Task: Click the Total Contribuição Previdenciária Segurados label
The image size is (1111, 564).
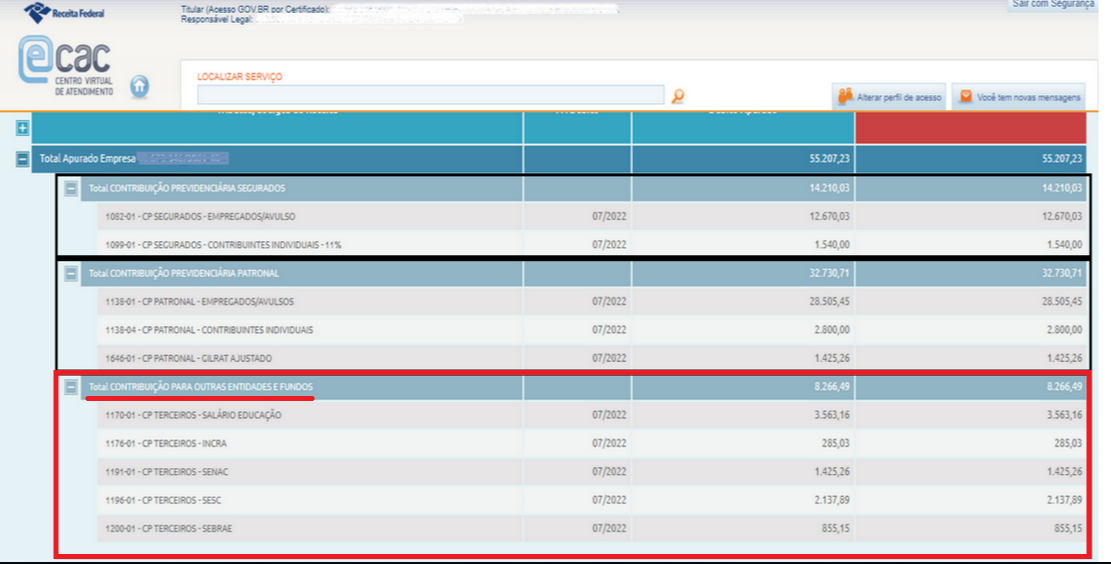Action: 187,188
